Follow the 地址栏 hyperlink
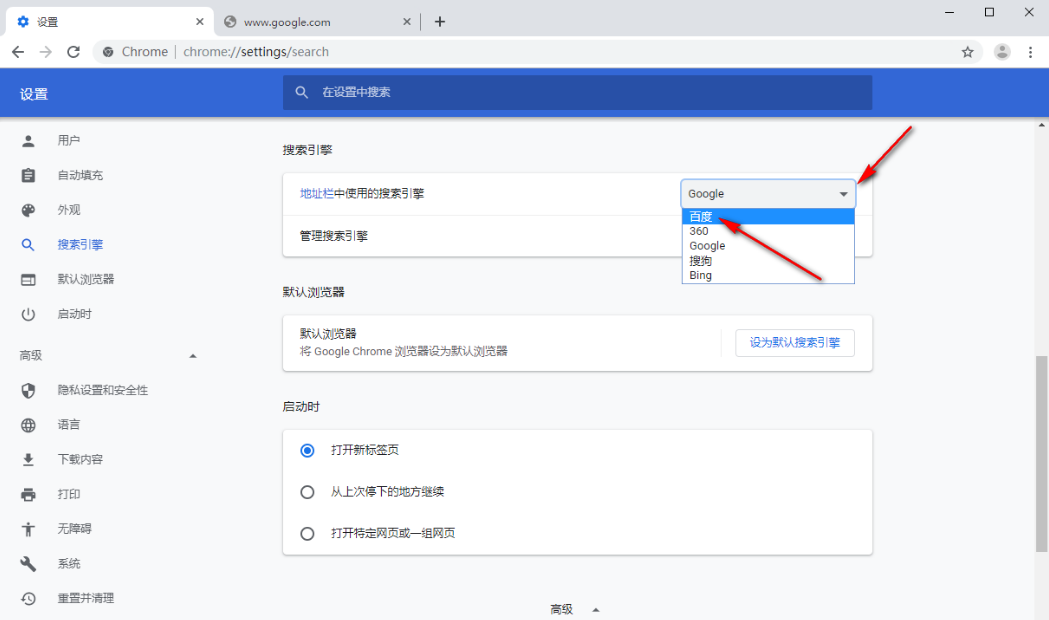Screen dimensions: 1049x620 [x=316, y=194]
